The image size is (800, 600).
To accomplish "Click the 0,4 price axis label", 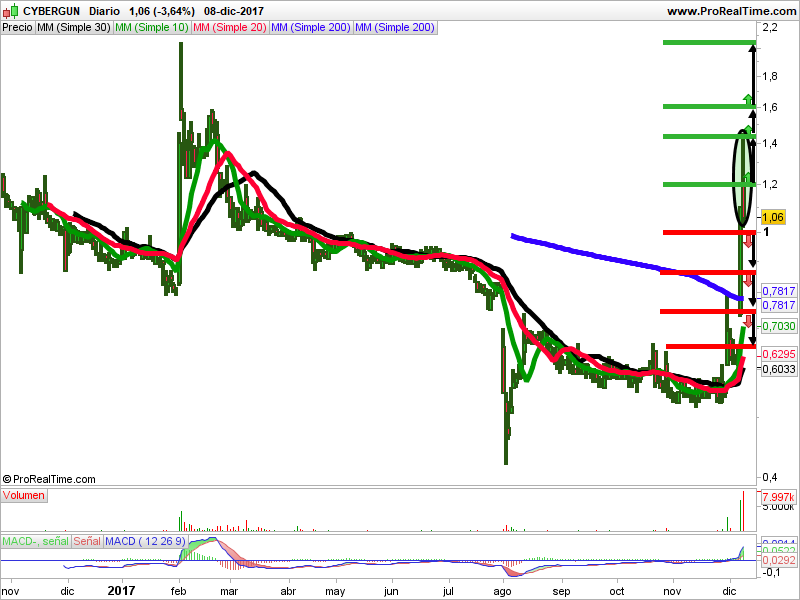I will click(770, 478).
